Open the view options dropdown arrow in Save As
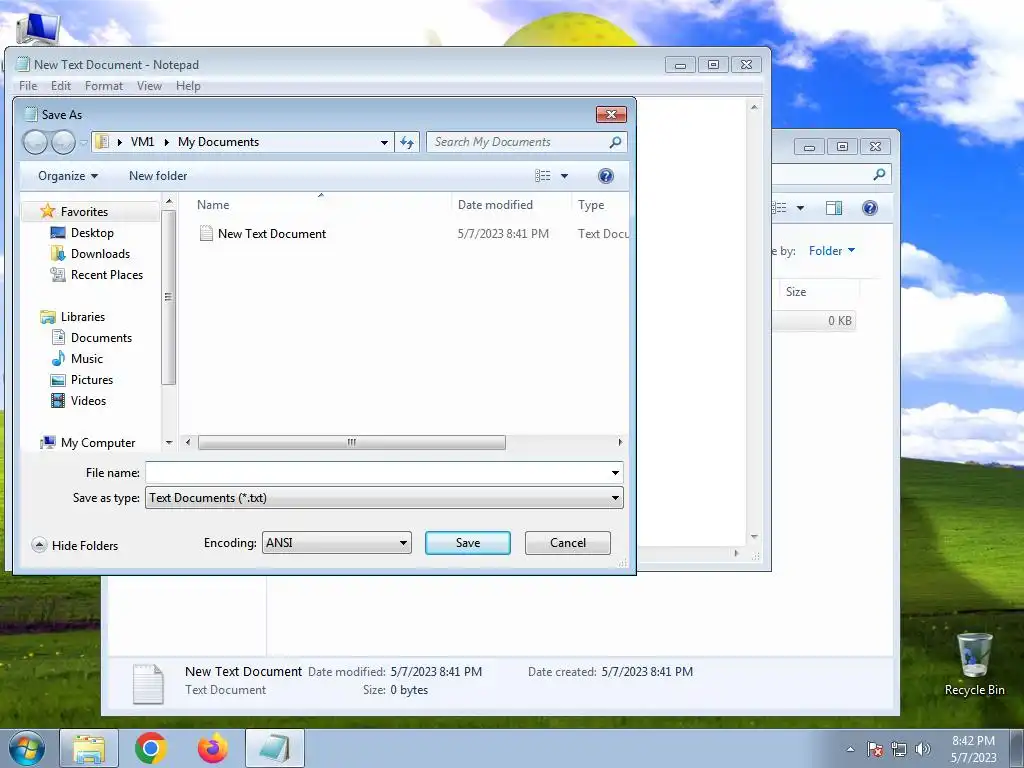 pyautogui.click(x=564, y=176)
